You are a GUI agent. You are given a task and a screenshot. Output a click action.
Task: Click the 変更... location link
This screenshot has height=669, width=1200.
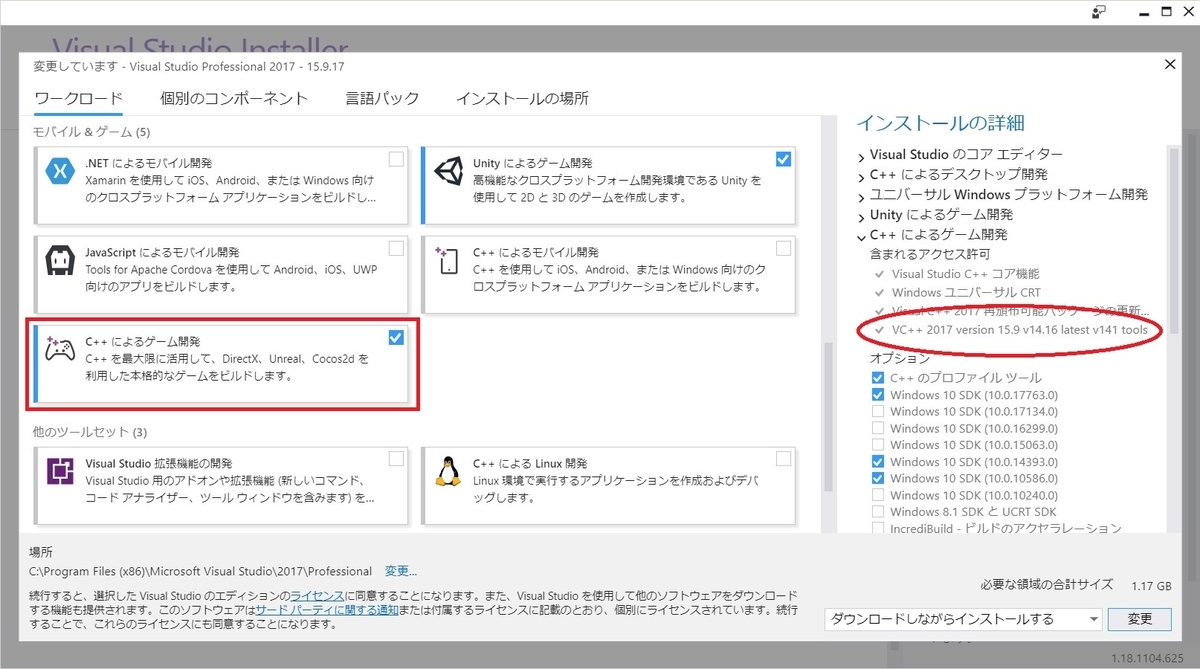tap(401, 571)
